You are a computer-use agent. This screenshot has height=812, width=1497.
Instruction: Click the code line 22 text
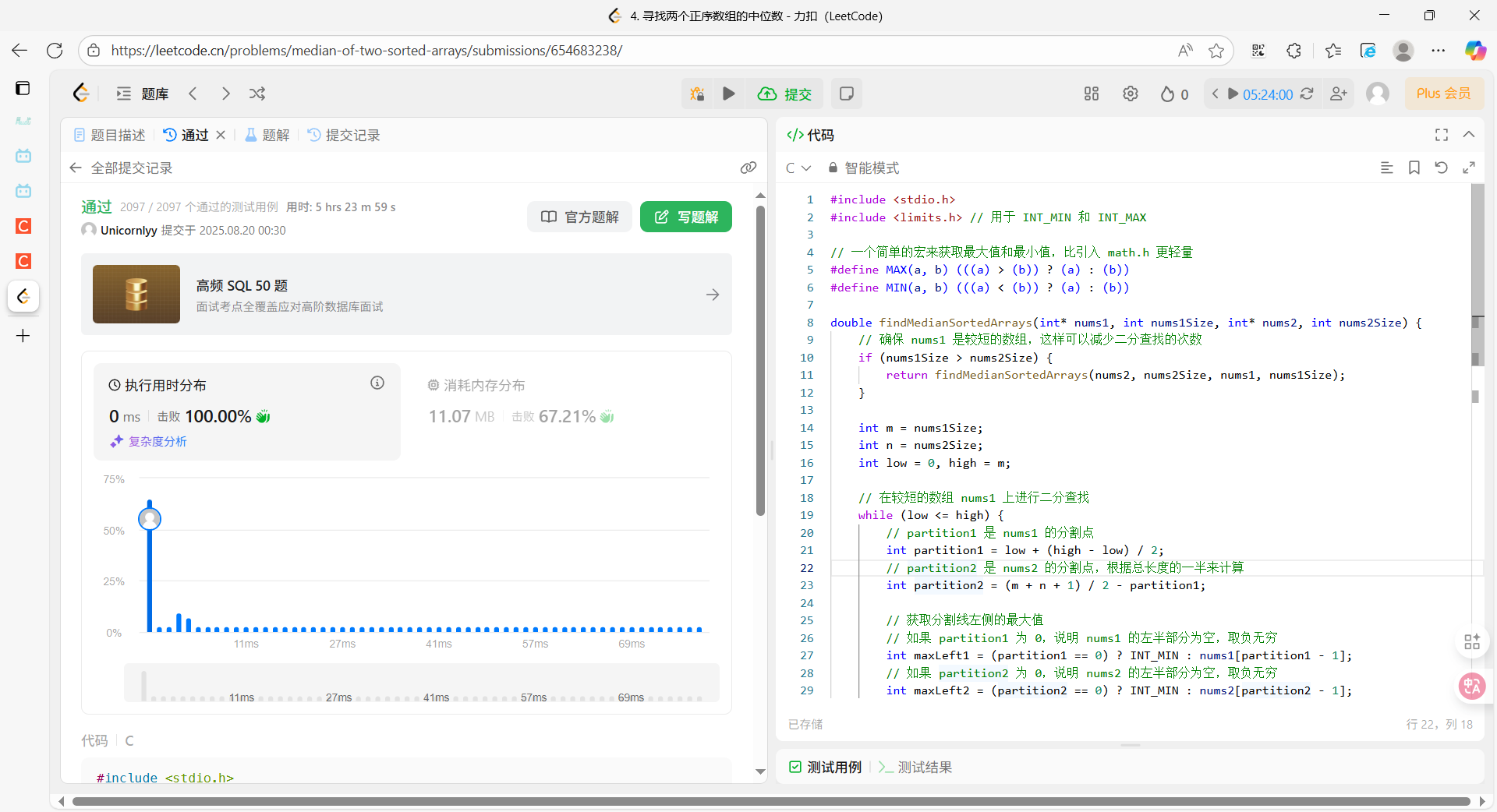point(1064,567)
